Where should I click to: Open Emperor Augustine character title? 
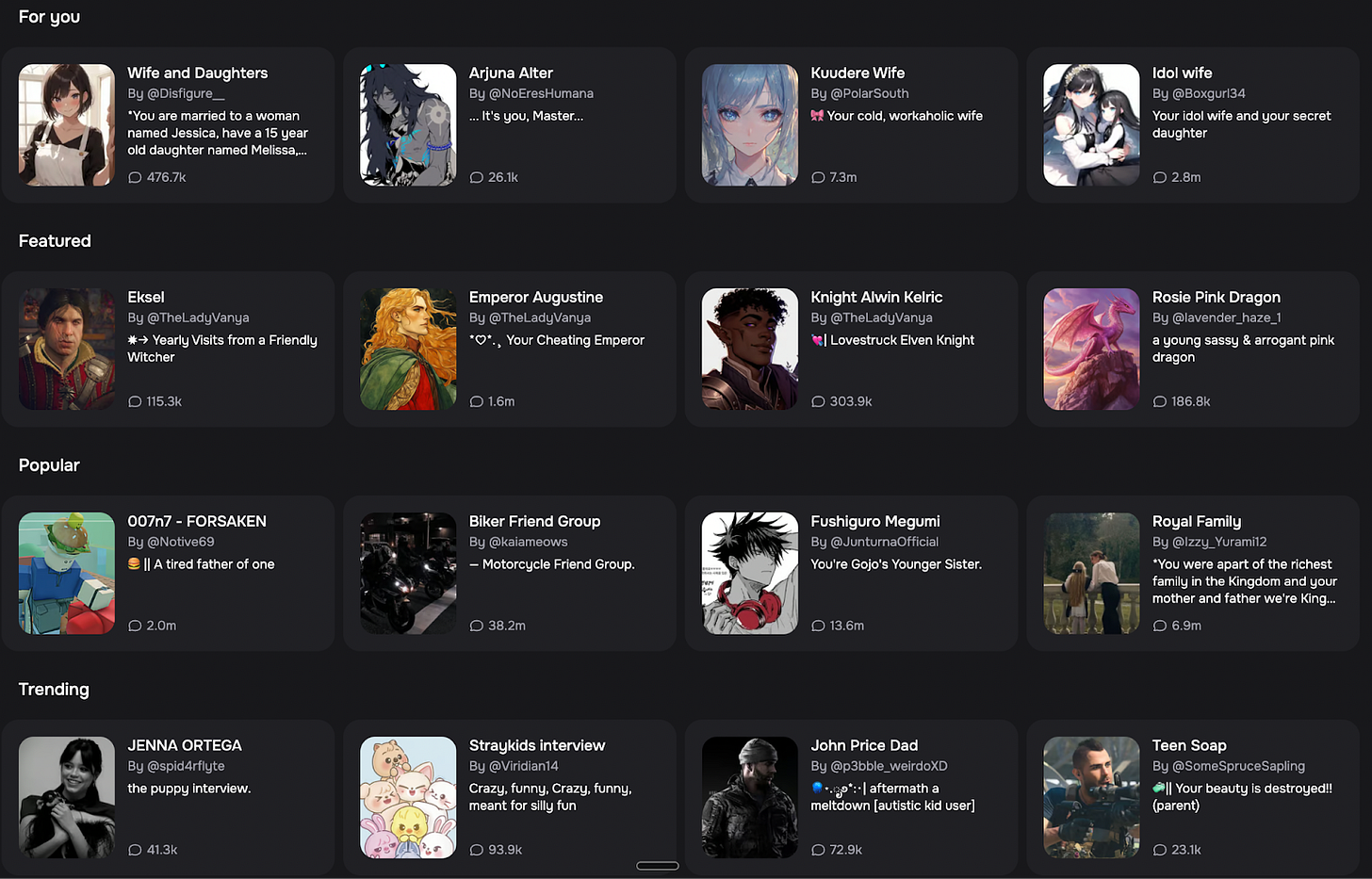point(536,297)
